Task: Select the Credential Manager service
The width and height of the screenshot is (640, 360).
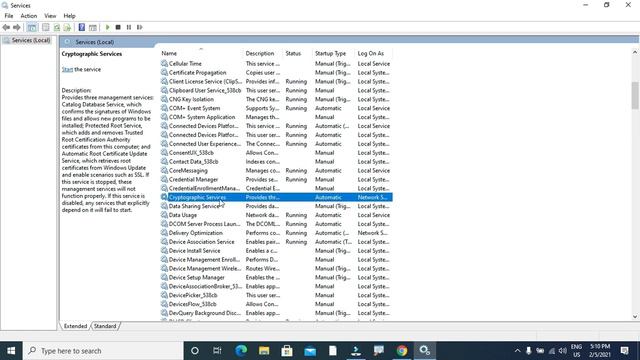Action: 276,180
